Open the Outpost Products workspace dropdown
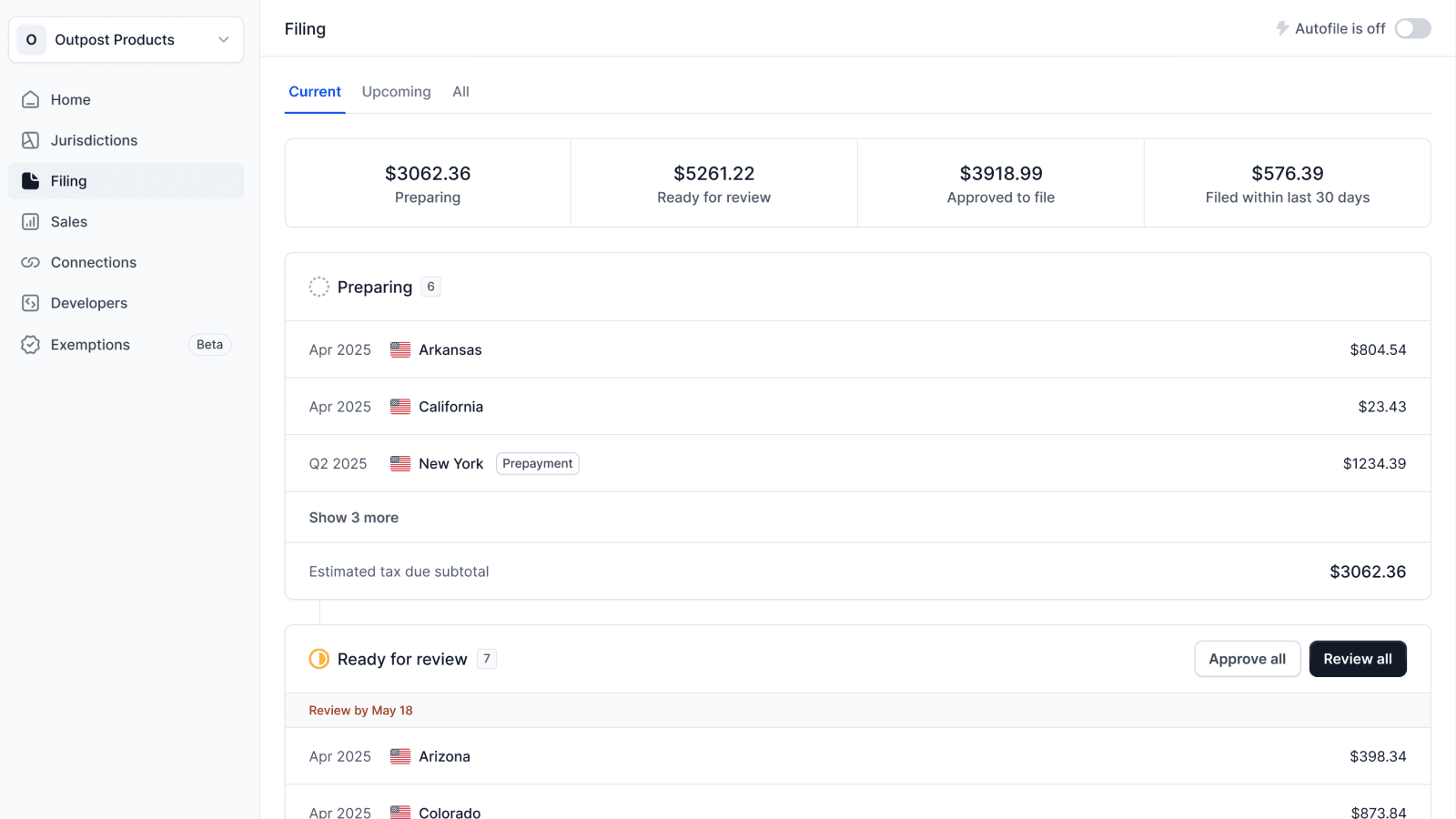 [126, 39]
